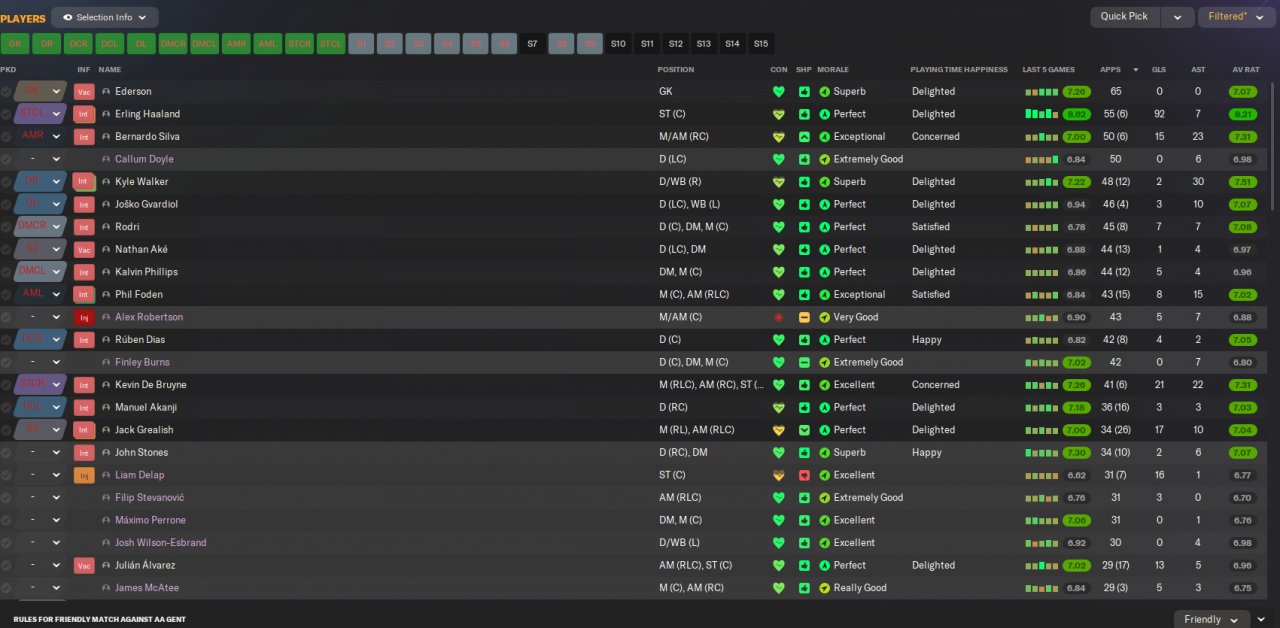Viewport: 1280px width, 628px height.
Task: Sort by the PLAYING TIME HAPPINESS header
Action: (957, 70)
